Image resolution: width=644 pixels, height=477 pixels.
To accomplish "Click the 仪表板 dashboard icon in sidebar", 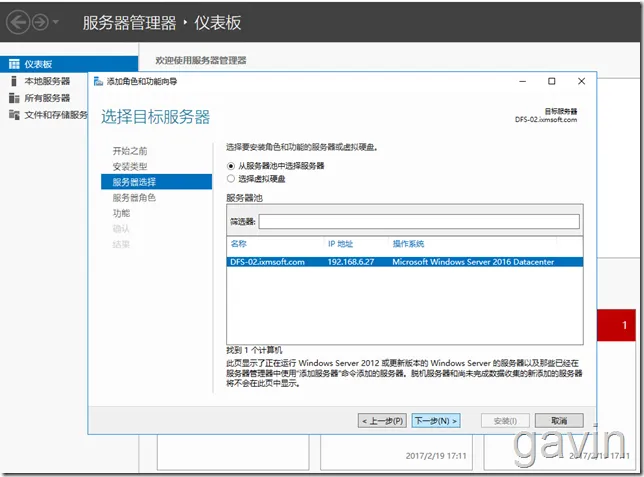I will (x=14, y=64).
